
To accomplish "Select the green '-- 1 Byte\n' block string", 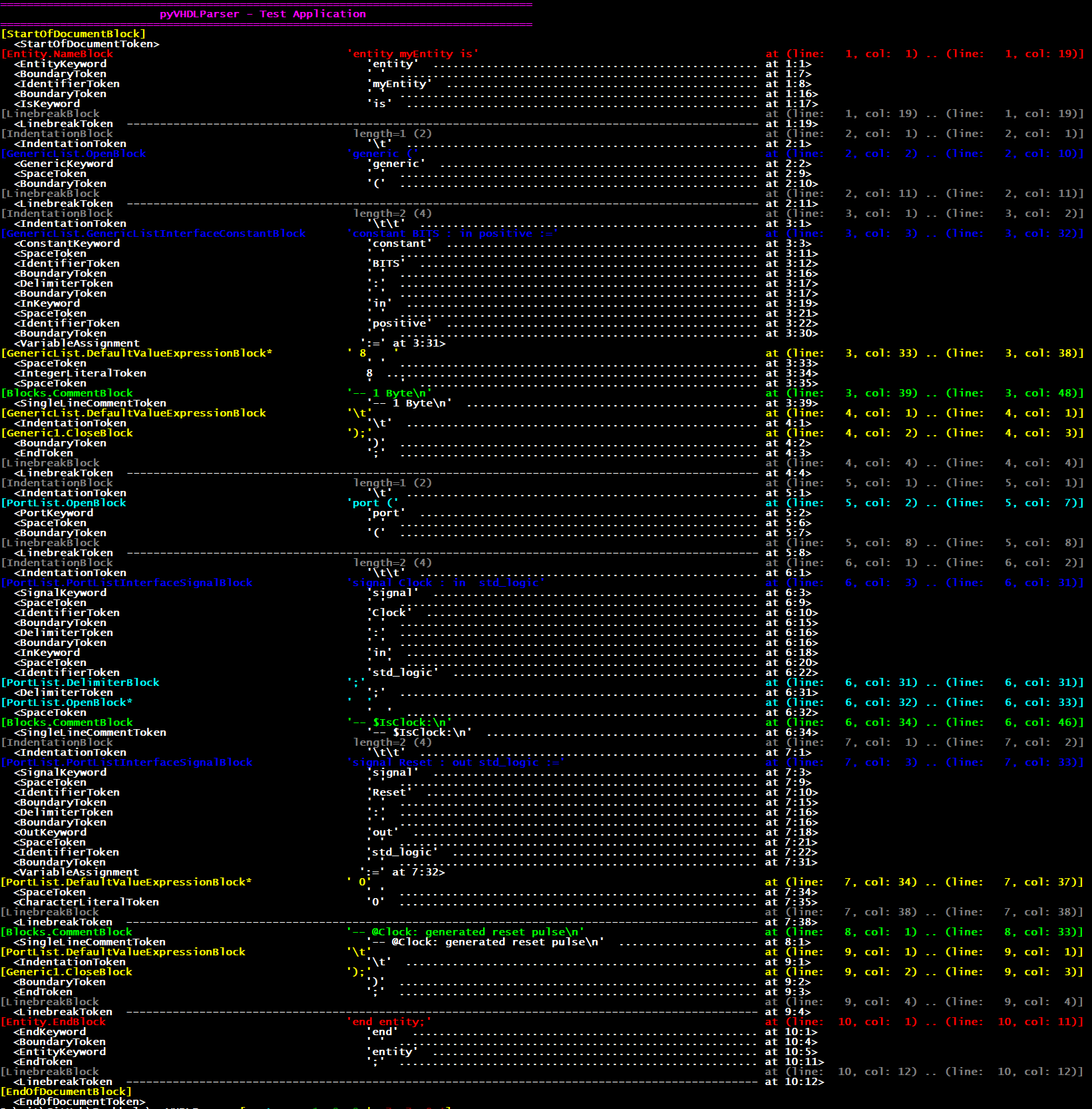I will pos(389,393).
